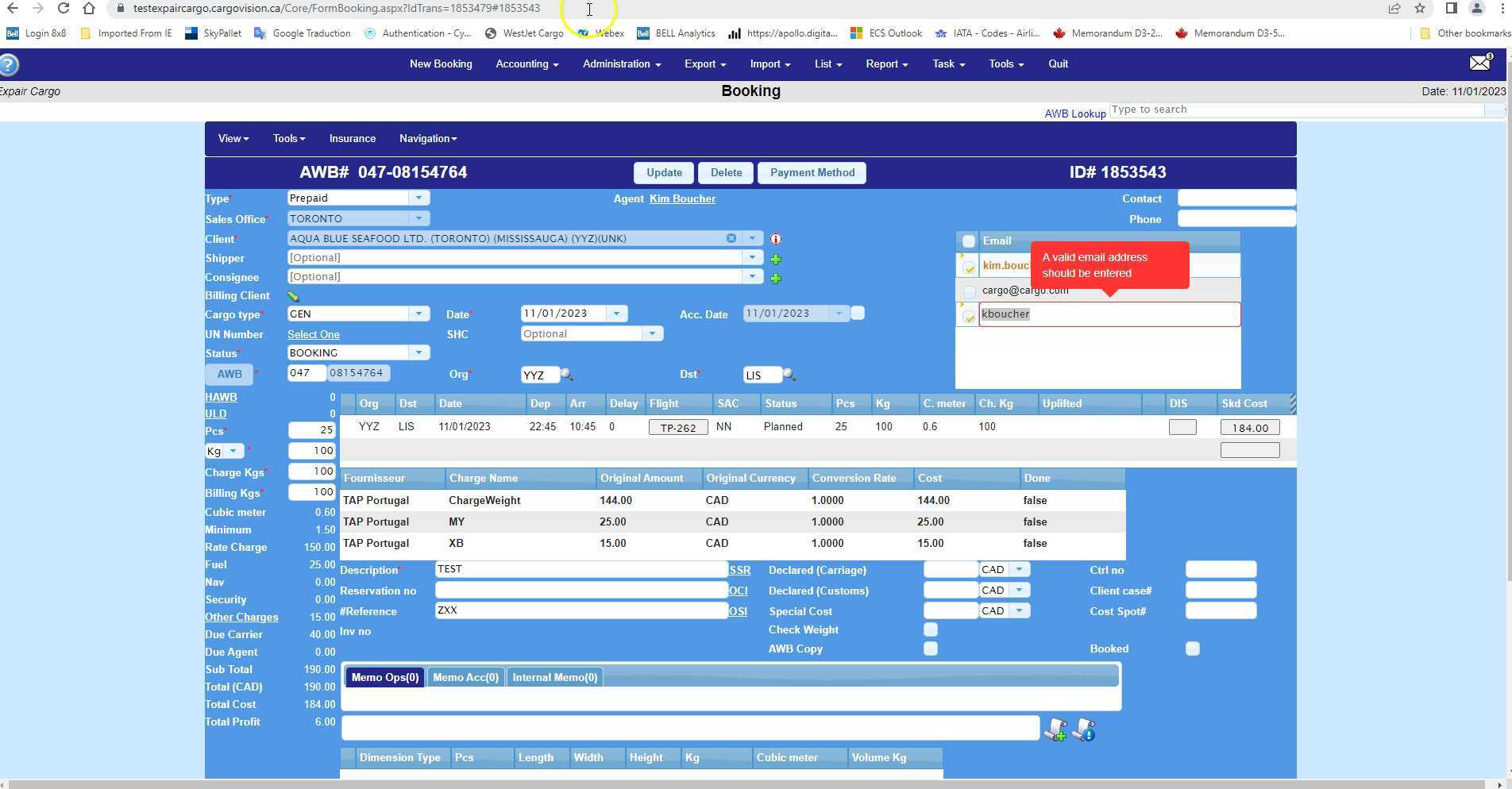Click the red info icon beside Client

(776, 239)
